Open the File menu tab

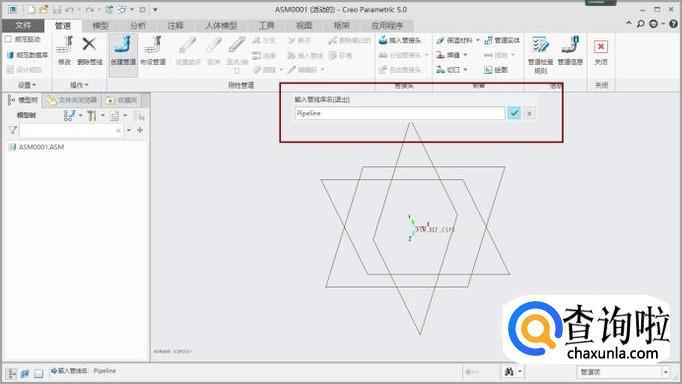click(23, 26)
